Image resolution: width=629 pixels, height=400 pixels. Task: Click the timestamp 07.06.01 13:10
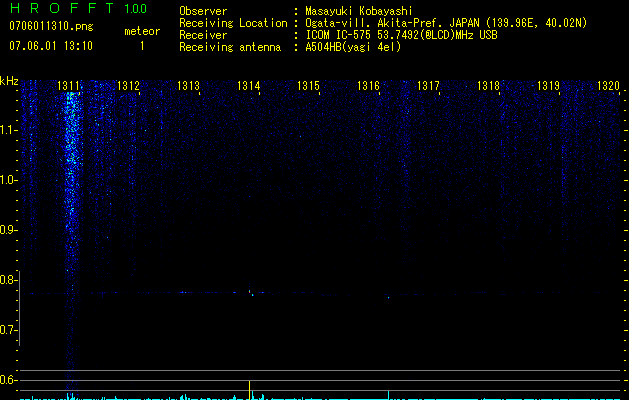coord(51,46)
